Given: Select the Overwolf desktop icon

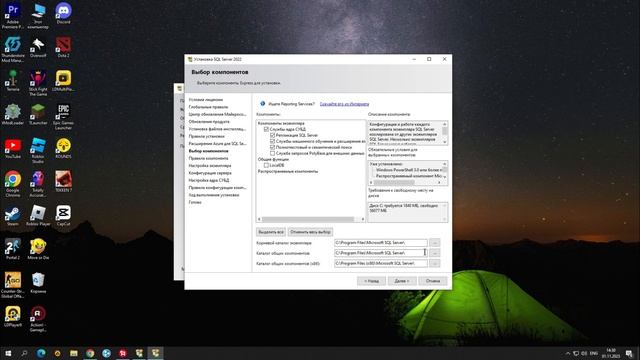Looking at the screenshot, I should [38, 47].
